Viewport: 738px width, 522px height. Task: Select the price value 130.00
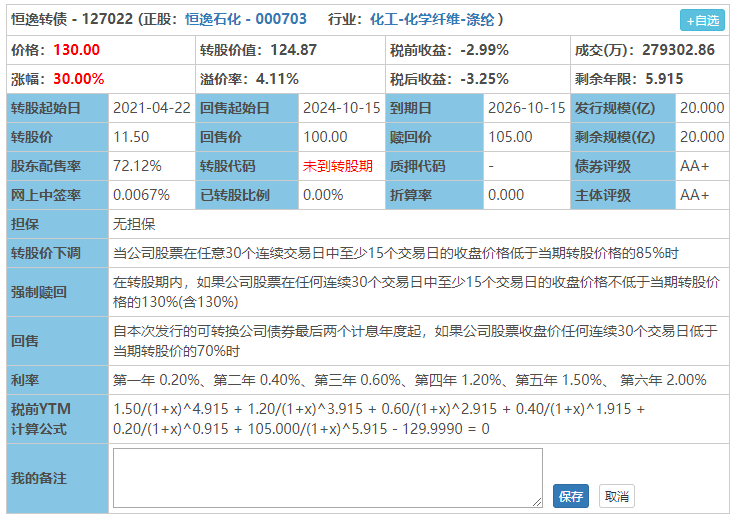[76, 50]
